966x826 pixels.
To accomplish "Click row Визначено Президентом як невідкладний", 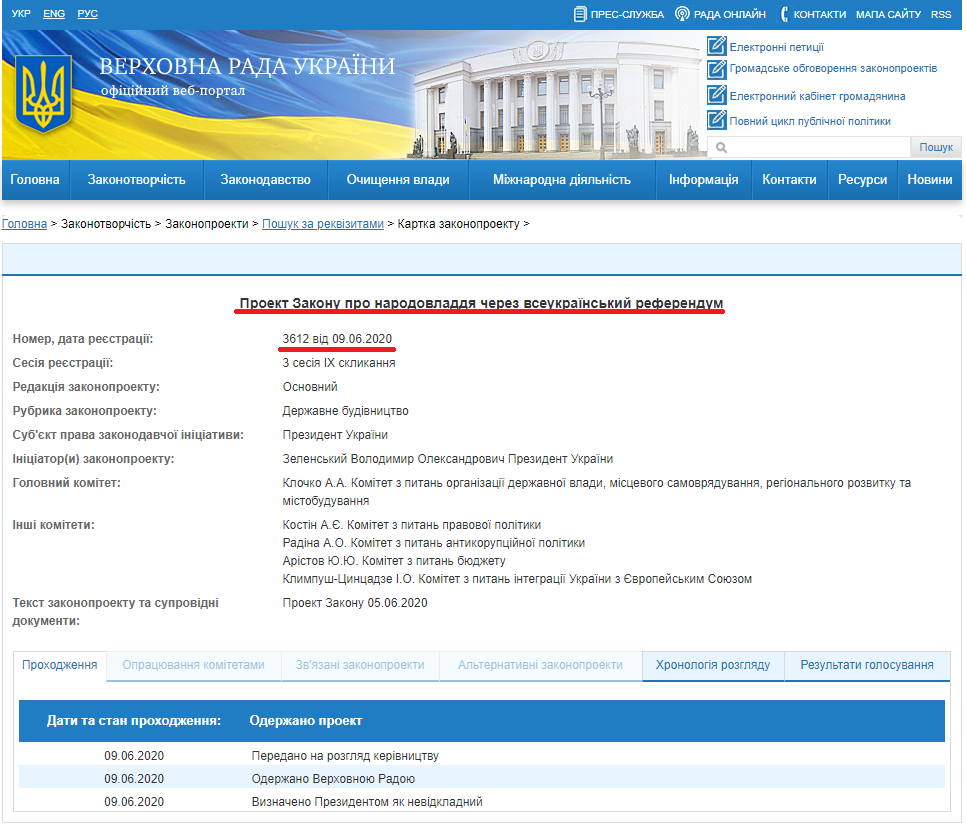I will [482, 801].
